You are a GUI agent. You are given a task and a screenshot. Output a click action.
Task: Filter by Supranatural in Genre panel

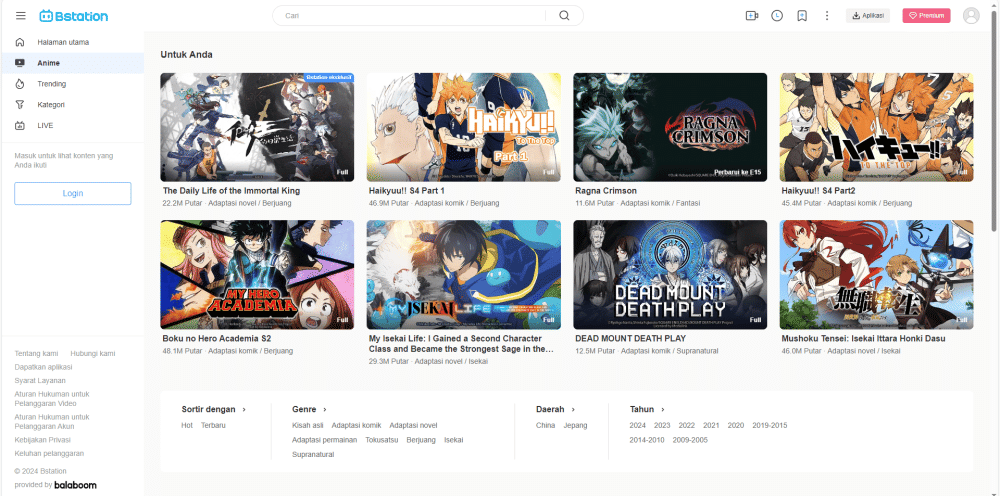point(313,455)
